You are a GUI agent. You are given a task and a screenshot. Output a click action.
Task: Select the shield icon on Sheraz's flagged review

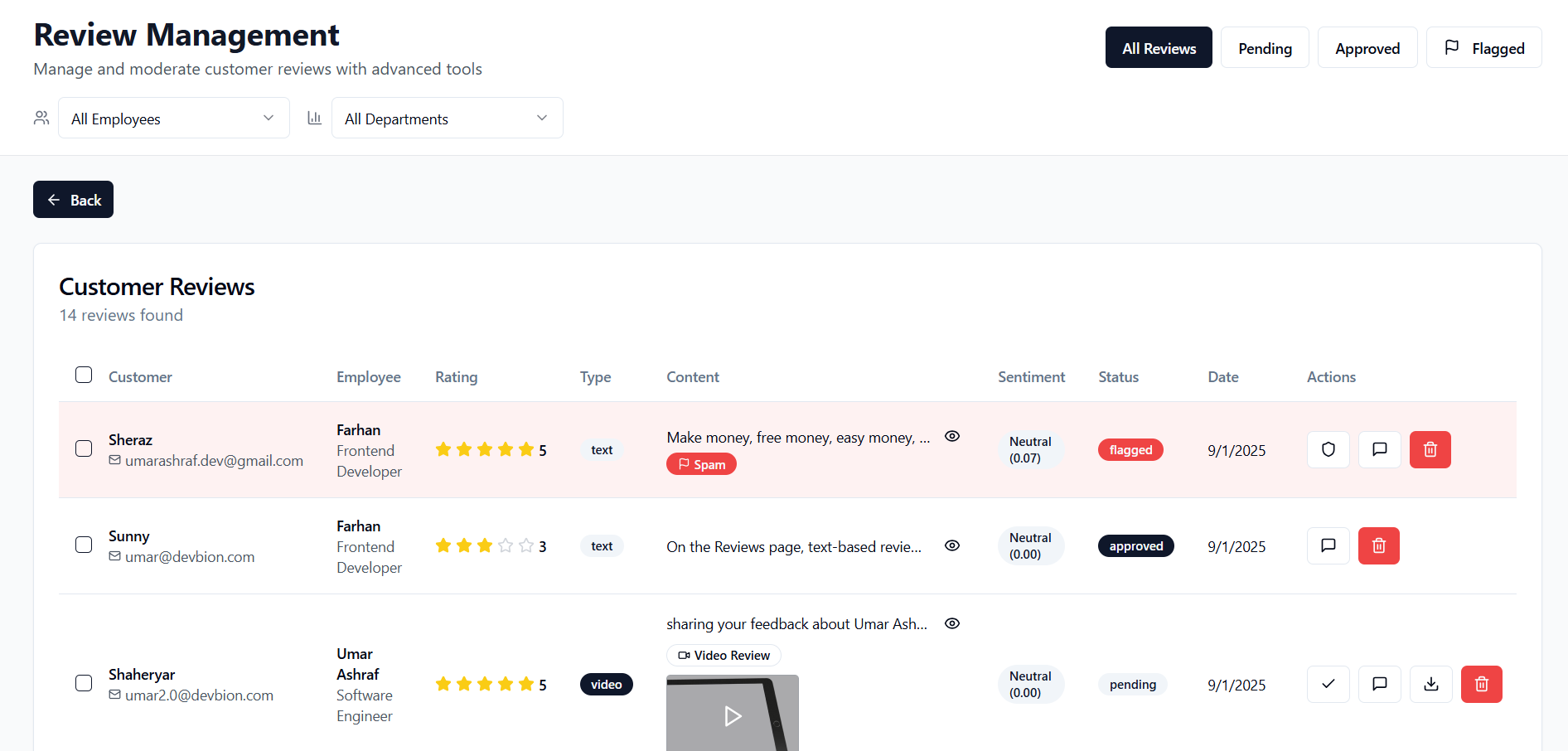pyautogui.click(x=1328, y=449)
